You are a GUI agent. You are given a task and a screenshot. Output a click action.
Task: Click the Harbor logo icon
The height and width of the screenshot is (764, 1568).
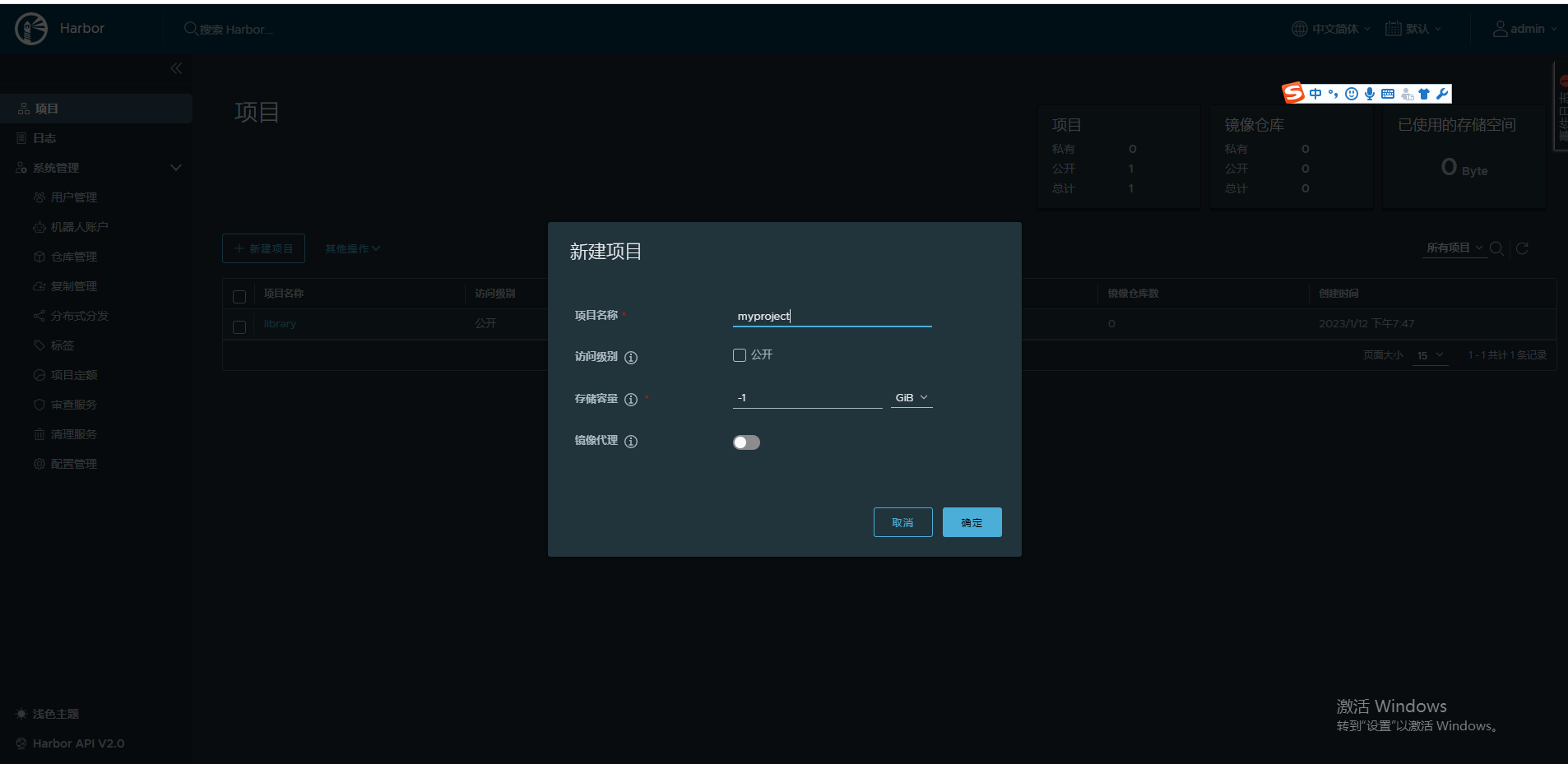click(31, 29)
